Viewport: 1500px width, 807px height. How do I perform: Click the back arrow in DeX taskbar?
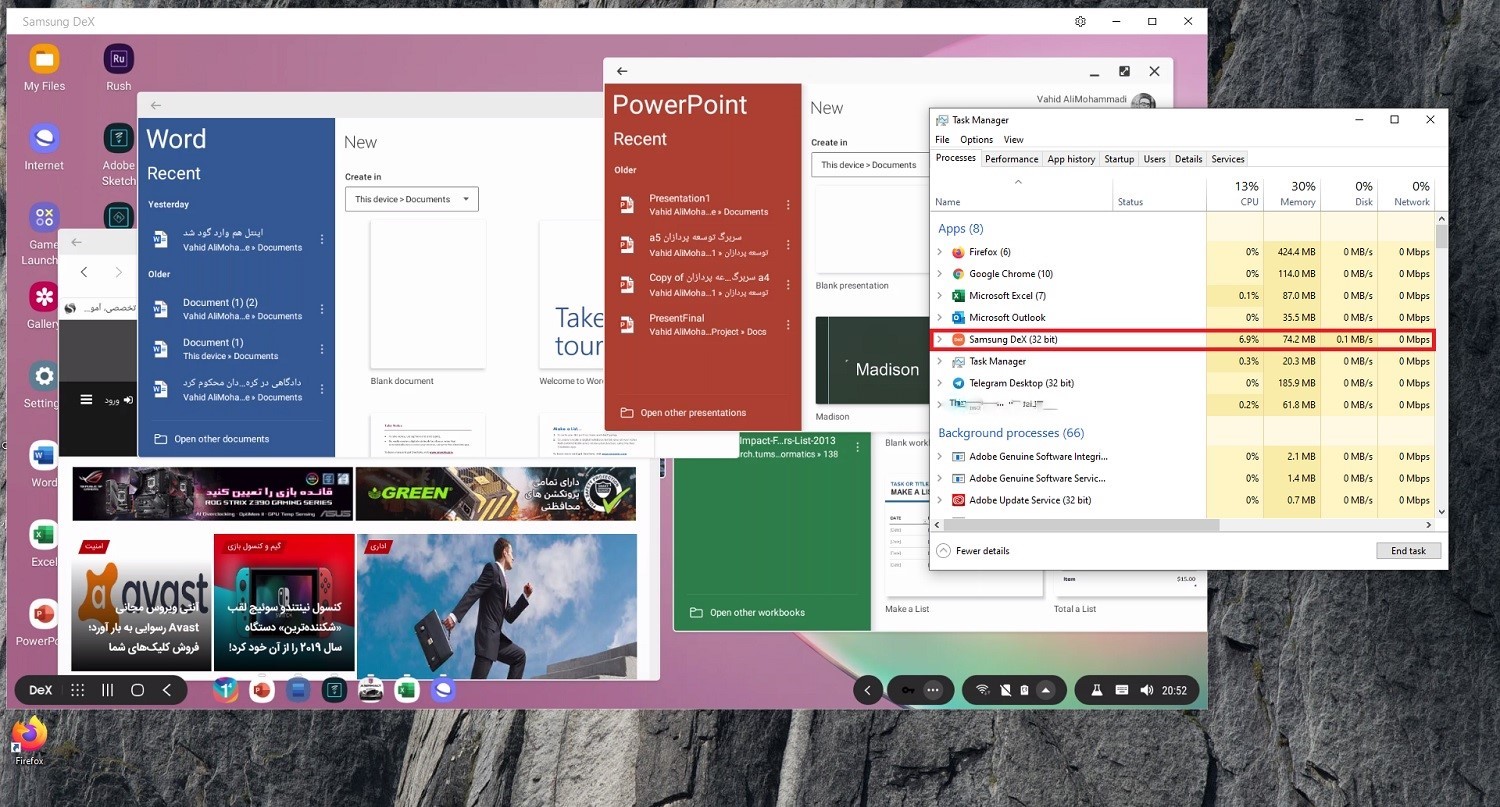[167, 690]
